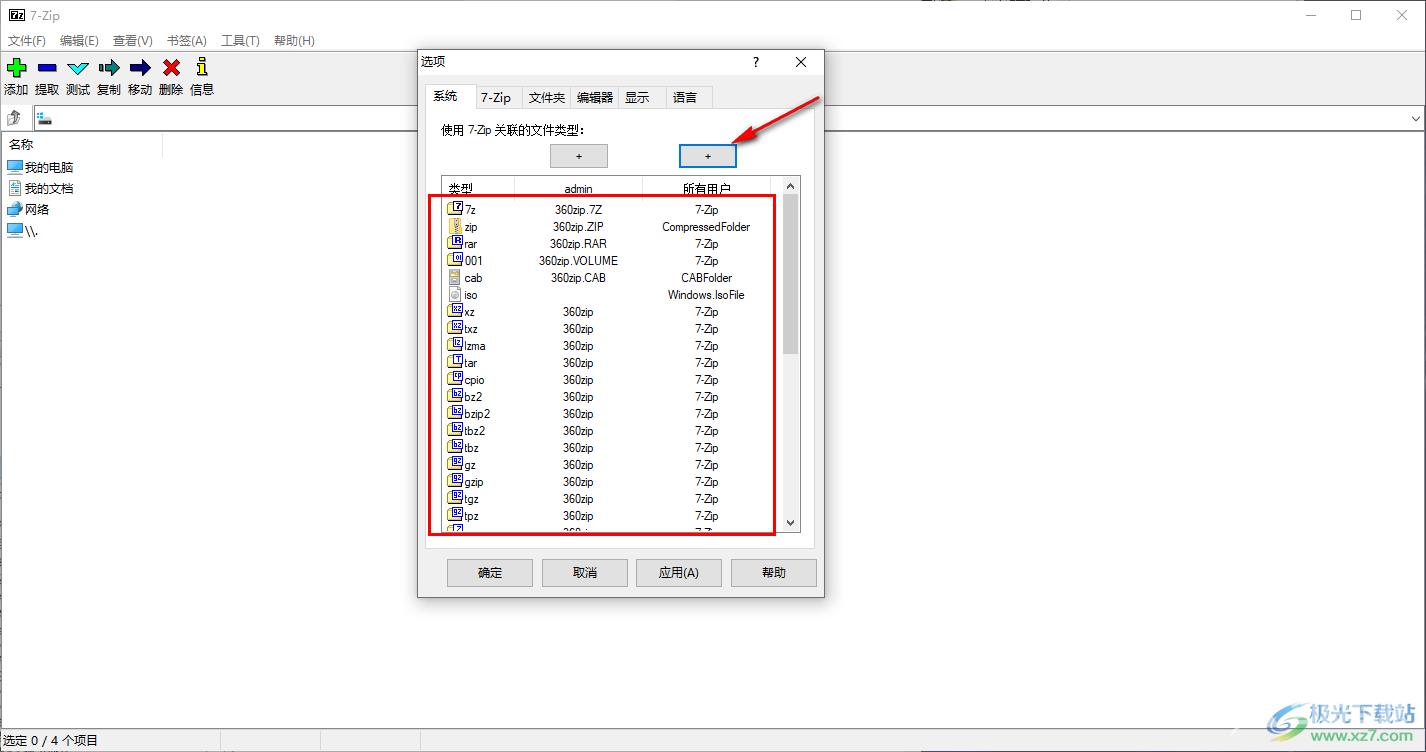1426x752 pixels.
Task: Switch to the 编辑器 tab
Action: tap(595, 97)
